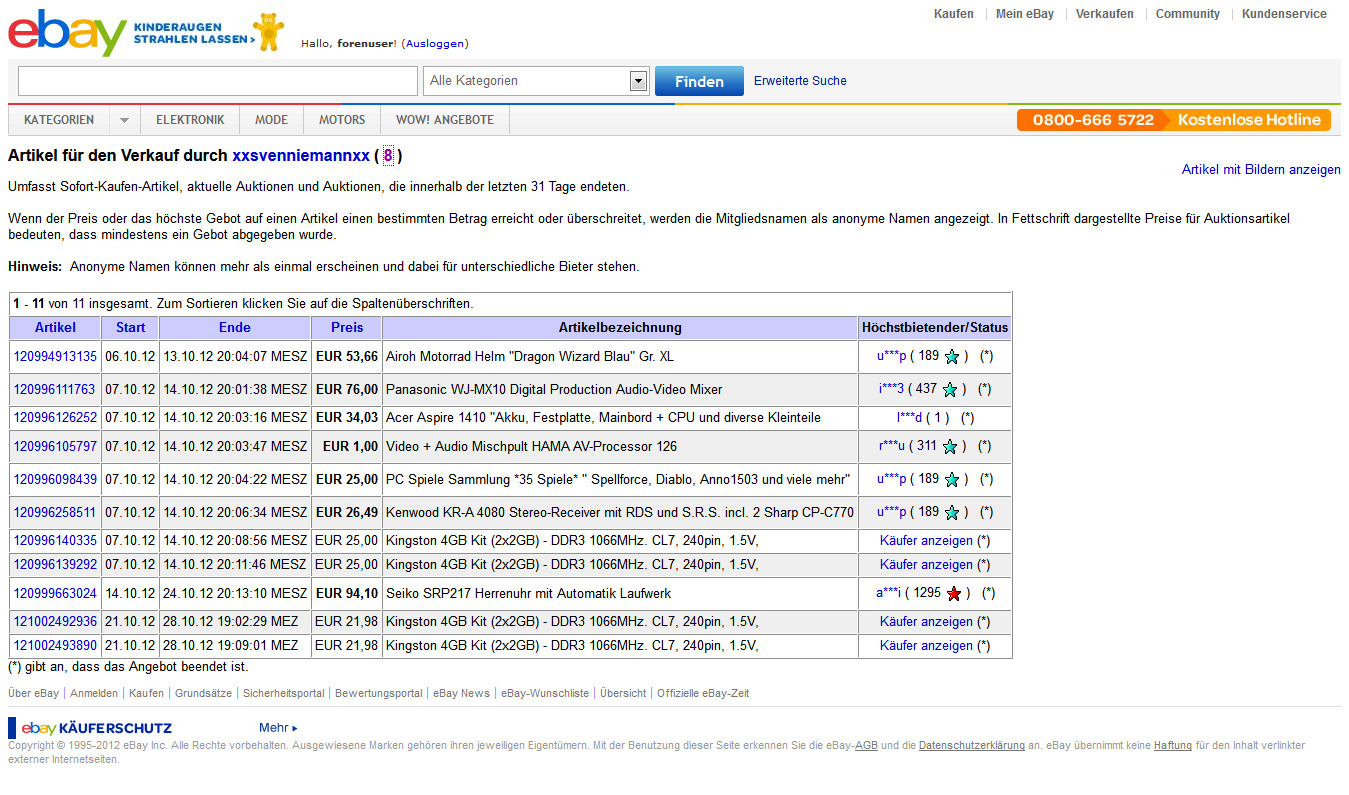1349x795 pixels.
Task: Click the AGB link in footer
Action: click(x=866, y=746)
